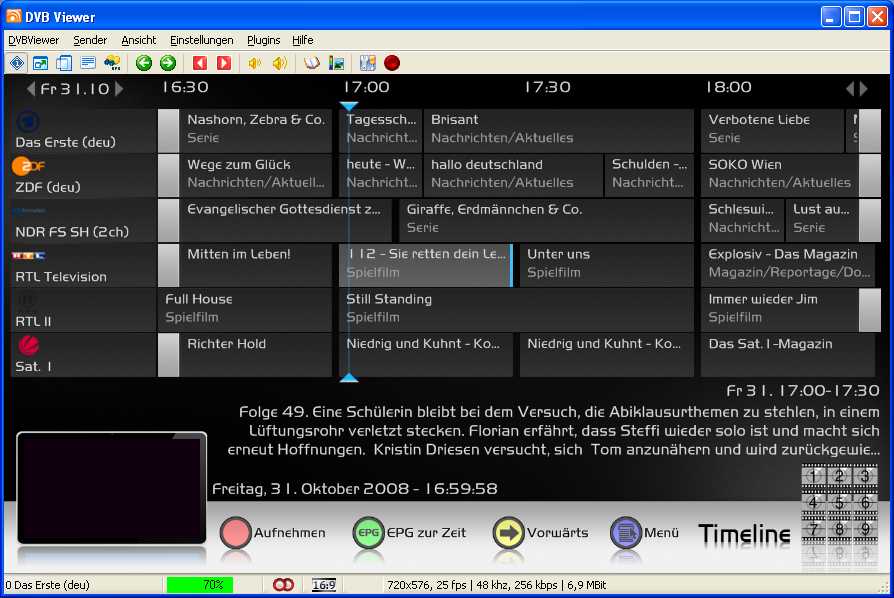Open the tools and settings toolbar icon
Screen dimensions: 894x598
tap(368, 63)
